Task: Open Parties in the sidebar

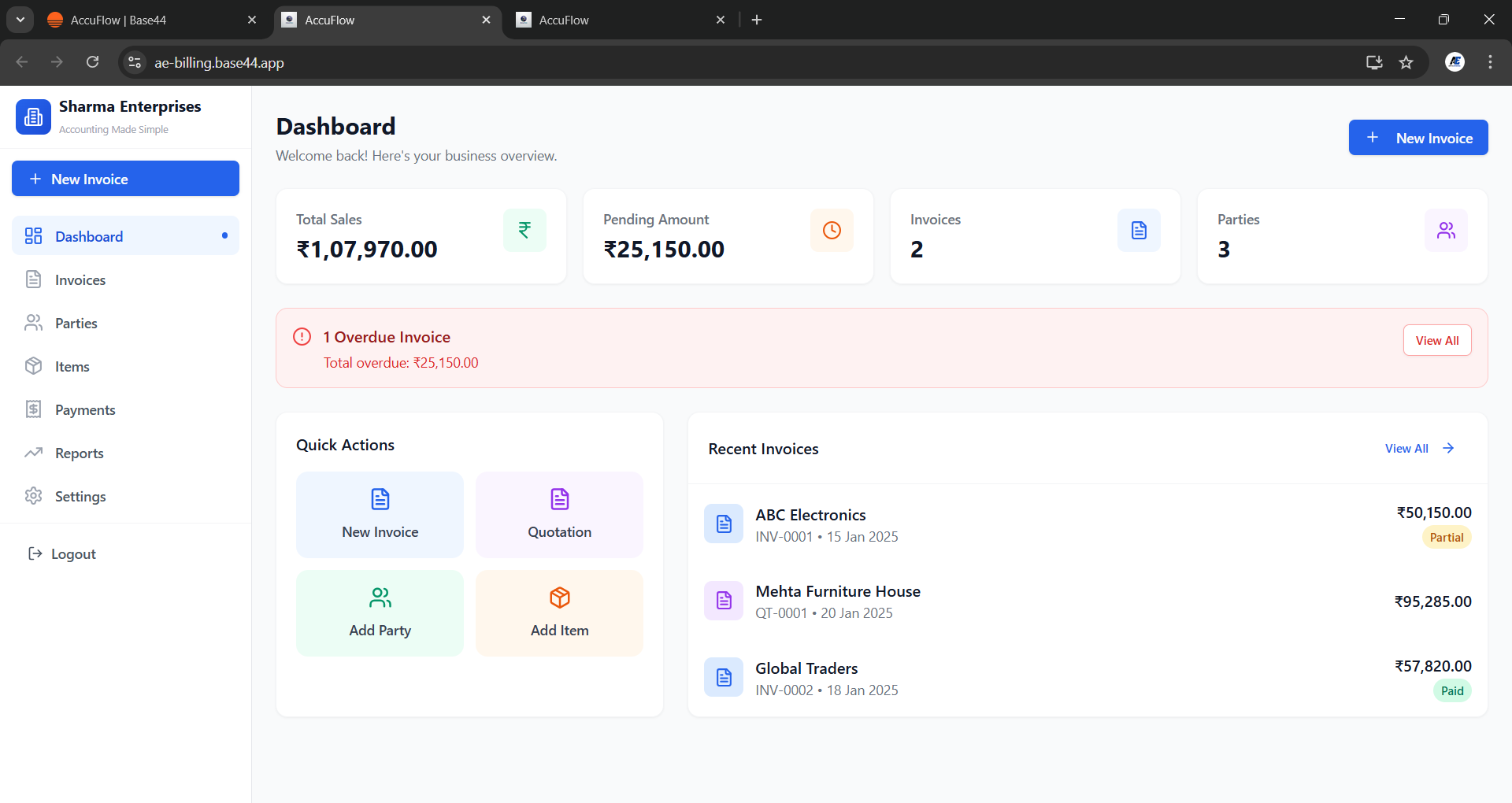Action: (125, 323)
